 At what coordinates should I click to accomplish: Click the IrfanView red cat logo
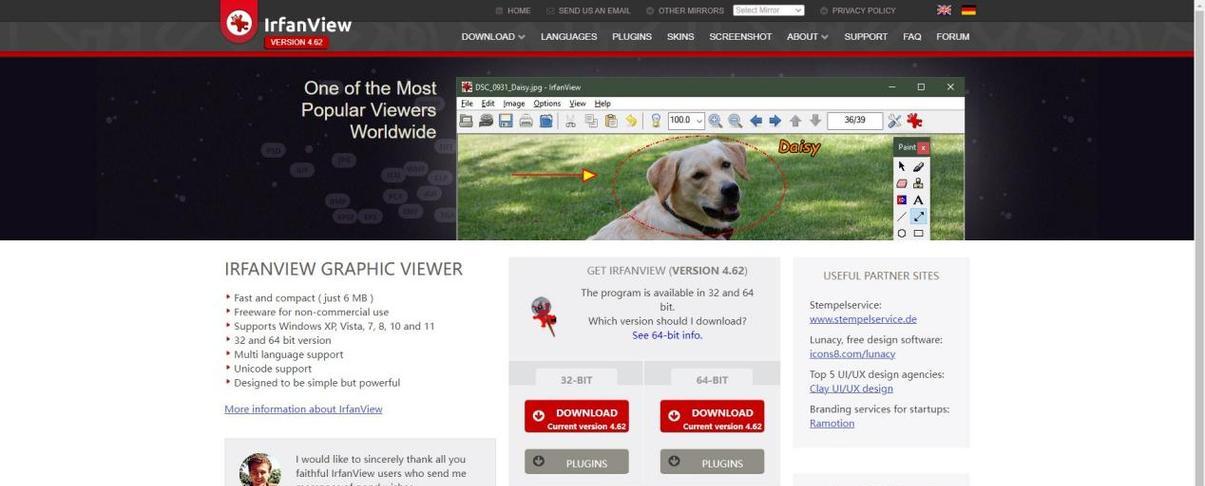(239, 22)
